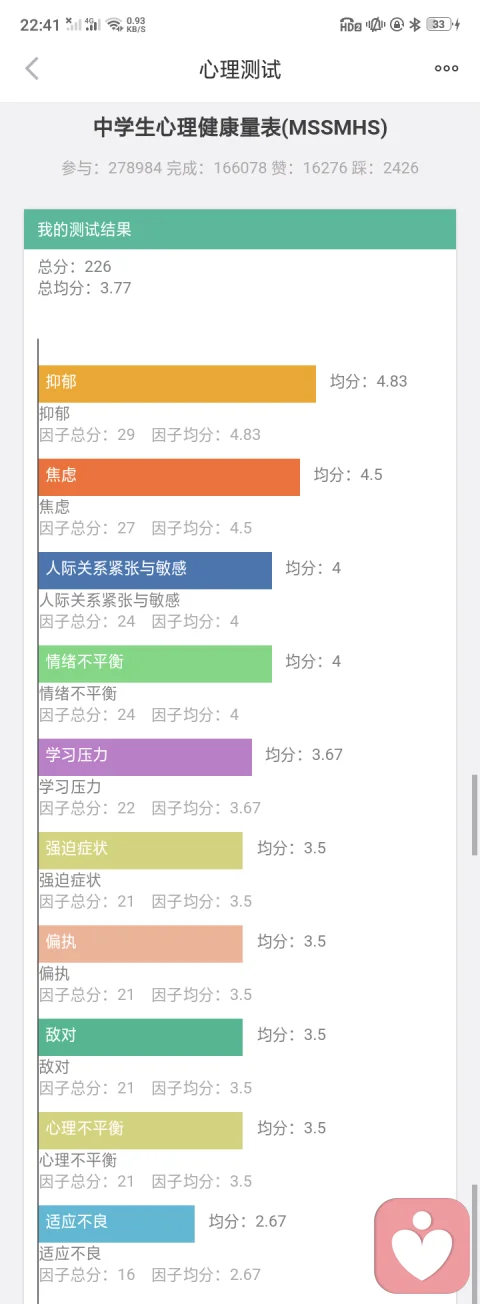Tap the battery indicator in status bar
Screen dimensions: 480x1304
(x=442, y=24)
